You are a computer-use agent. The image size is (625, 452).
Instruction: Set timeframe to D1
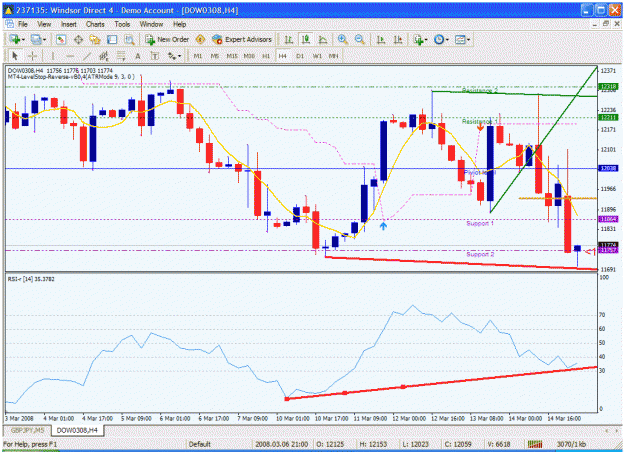[x=300, y=56]
